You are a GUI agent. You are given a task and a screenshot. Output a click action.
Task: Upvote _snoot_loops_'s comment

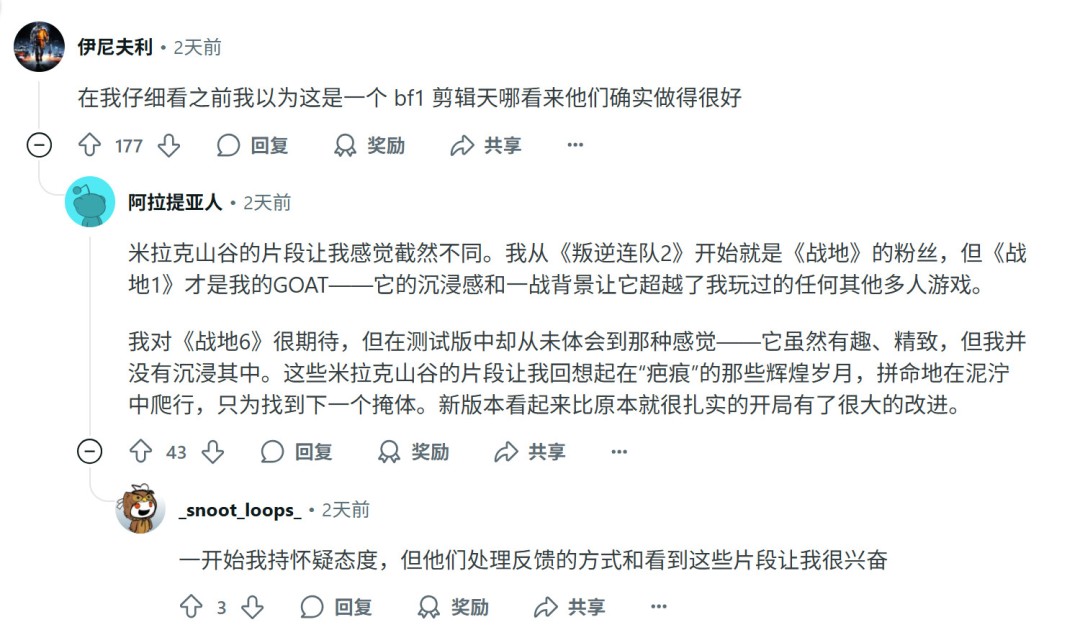click(190, 607)
